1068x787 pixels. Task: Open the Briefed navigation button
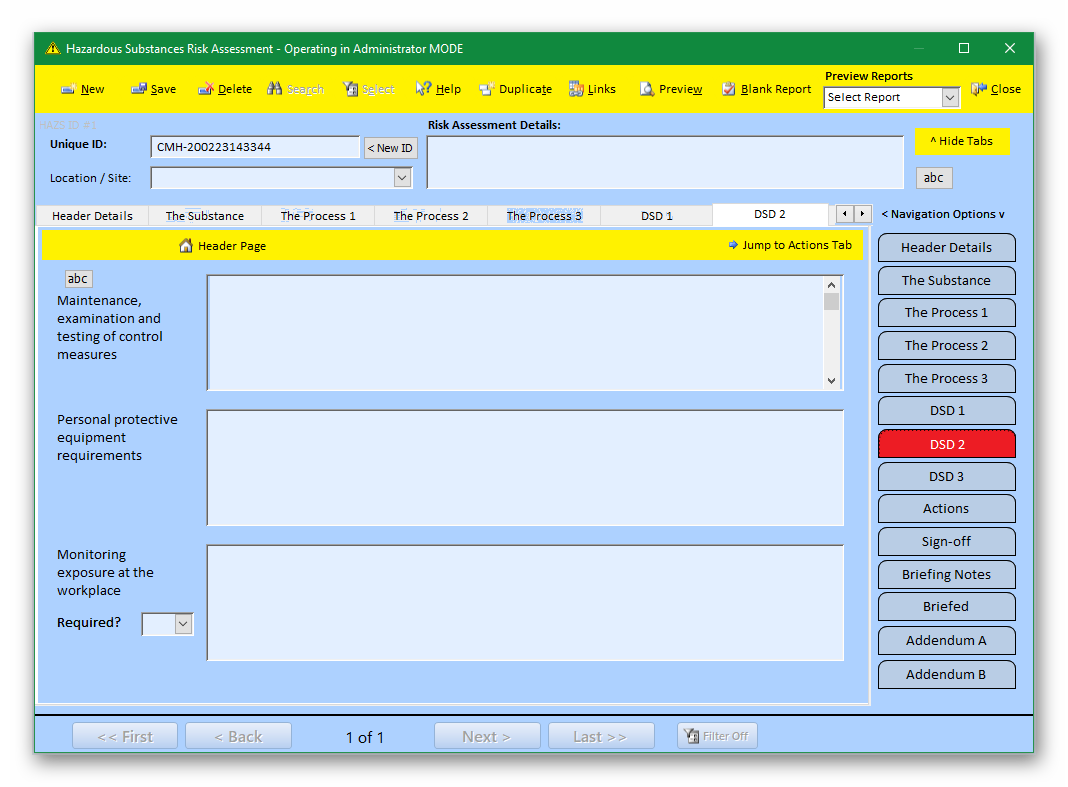(946, 606)
